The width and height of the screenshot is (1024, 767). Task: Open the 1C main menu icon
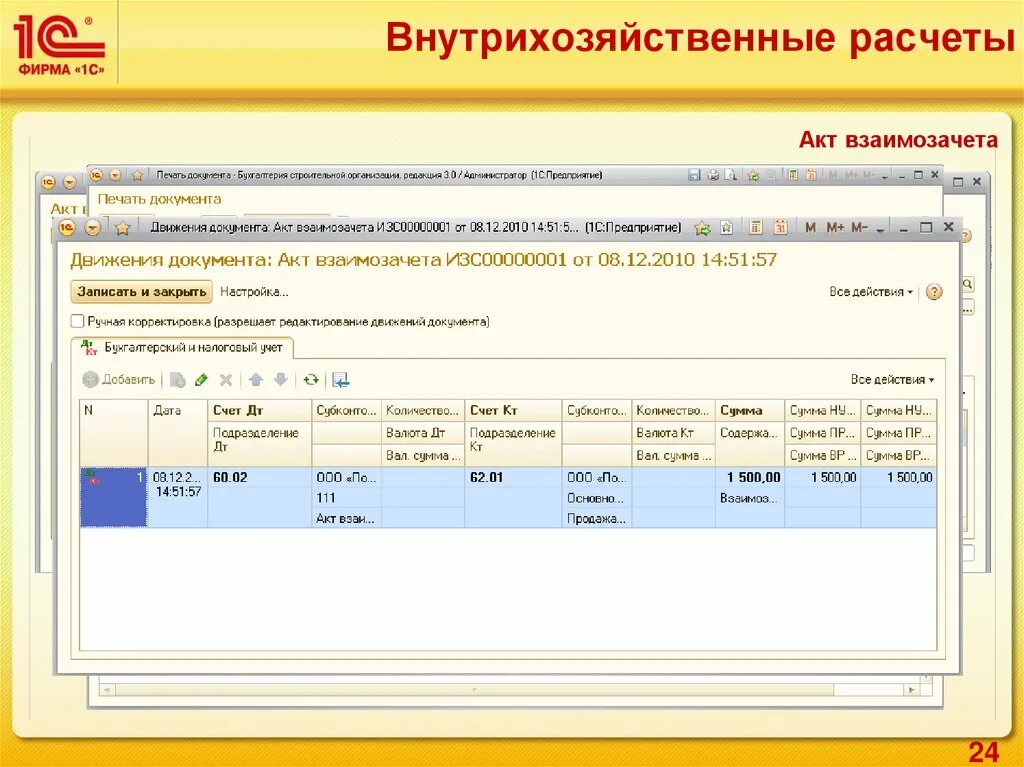coord(66,227)
